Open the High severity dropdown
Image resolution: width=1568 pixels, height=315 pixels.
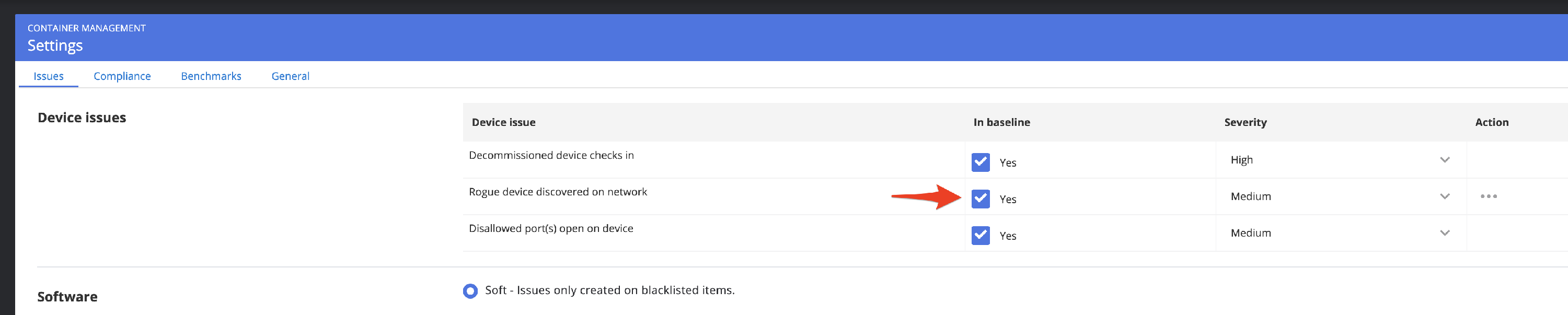(x=1339, y=160)
